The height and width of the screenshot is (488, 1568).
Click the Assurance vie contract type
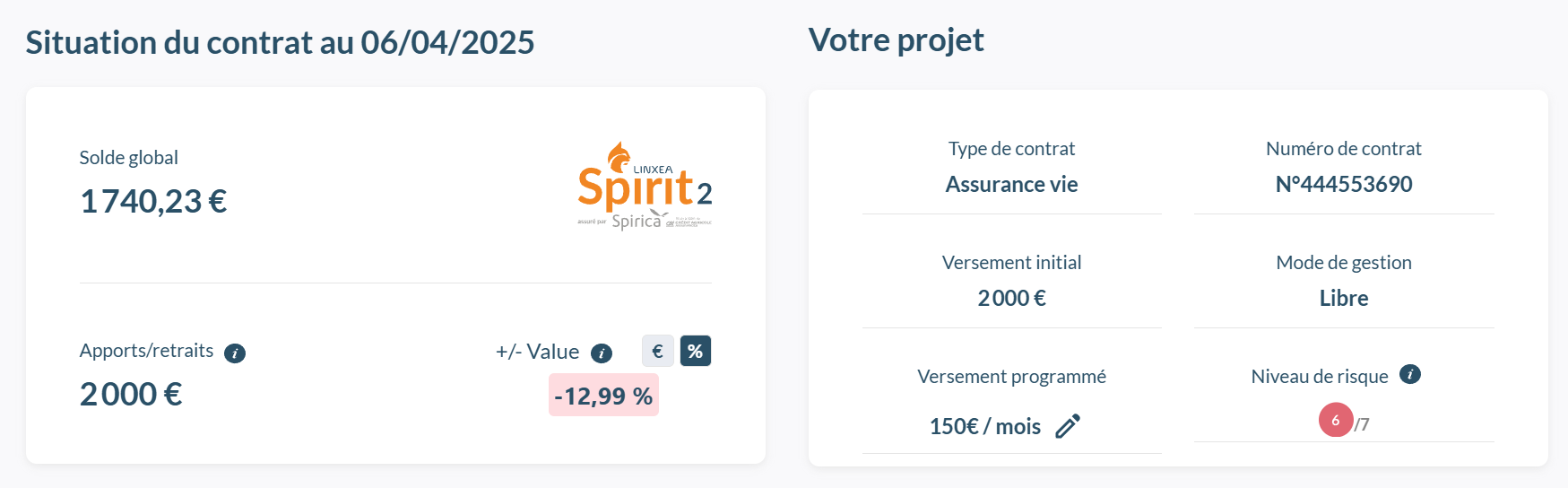pos(1011,184)
